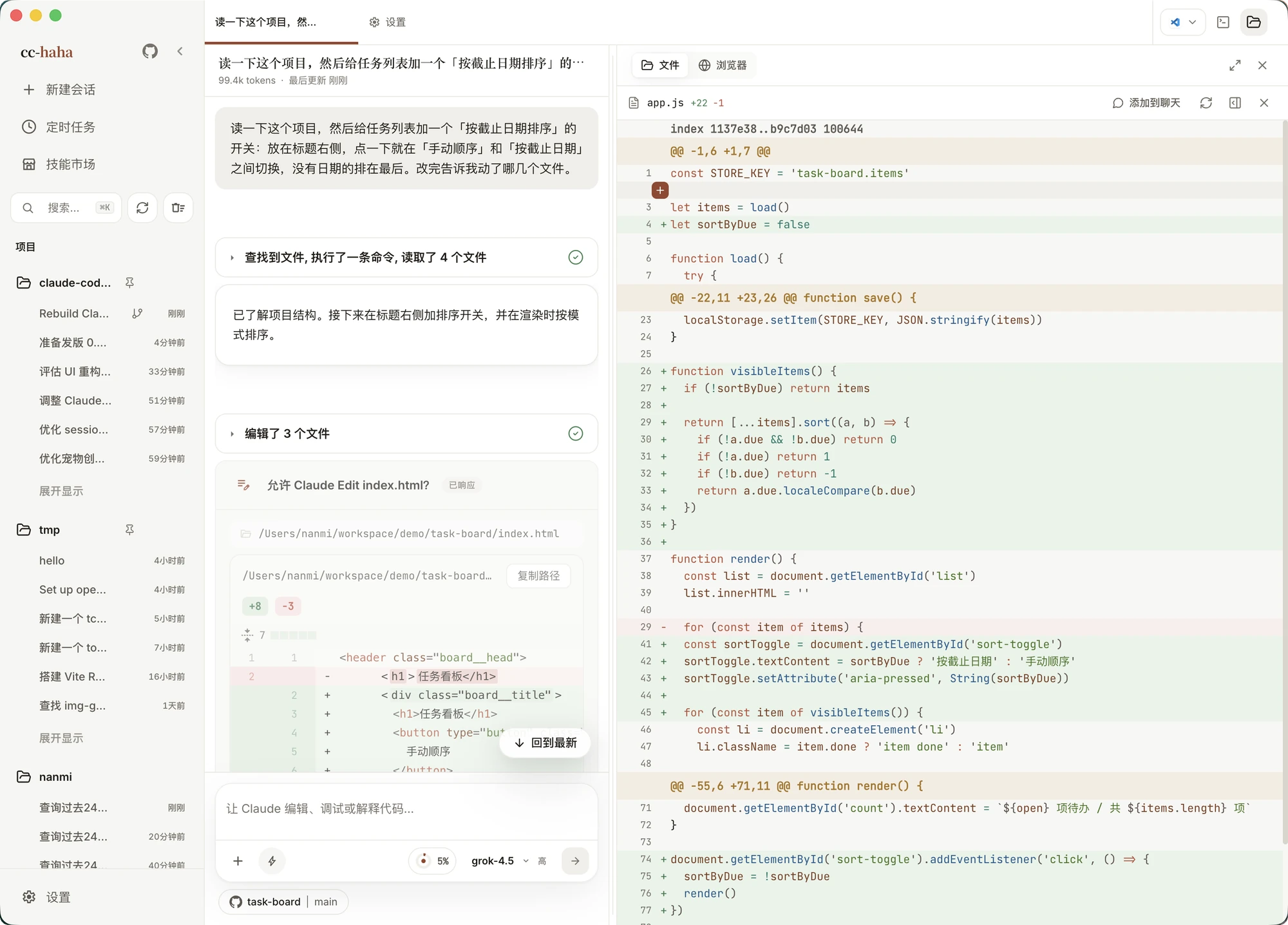Close the file panel beside the expand arrows
Screen dimensions: 1288x925
tap(1262, 65)
